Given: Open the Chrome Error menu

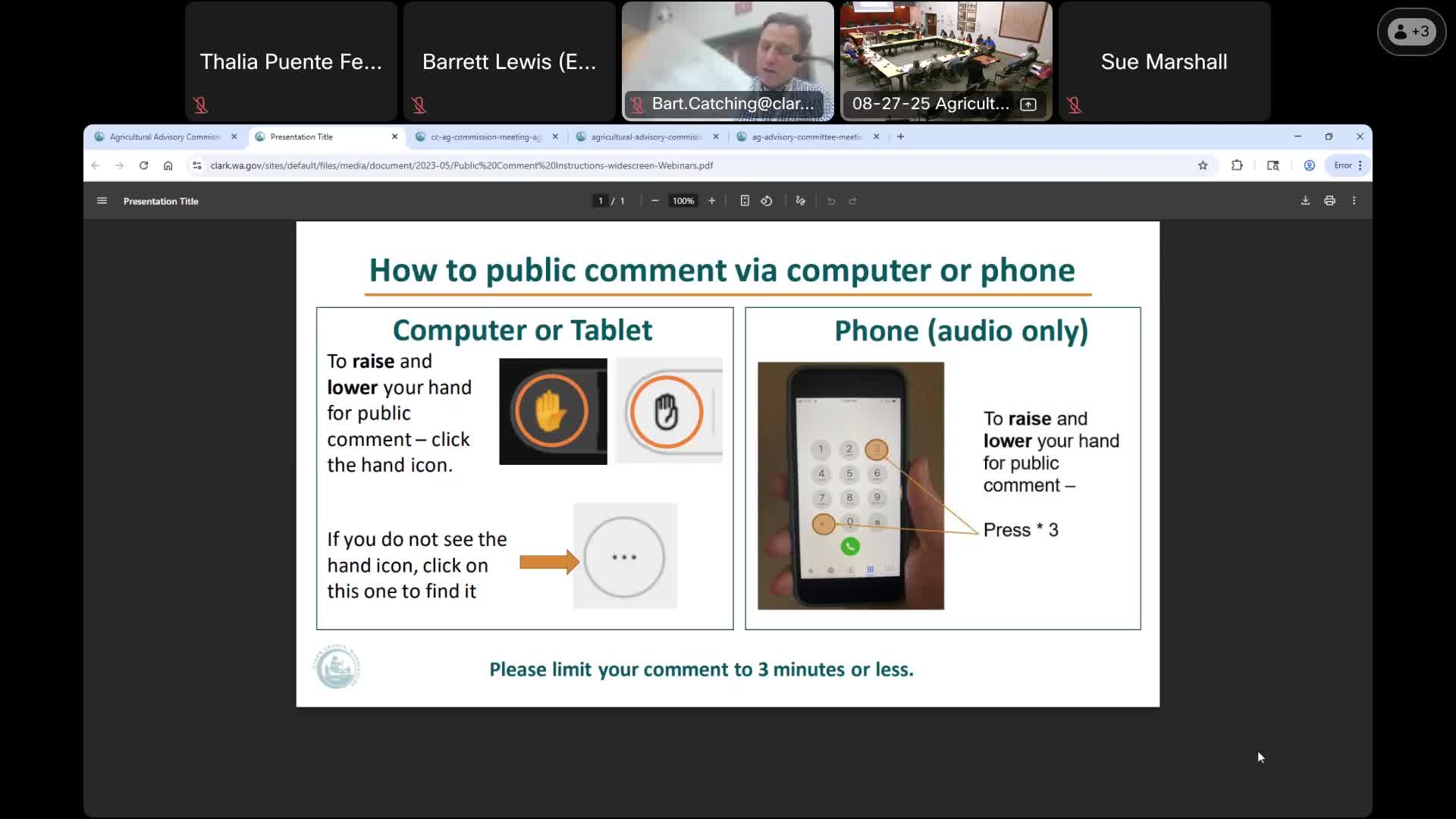Looking at the screenshot, I should (1348, 165).
